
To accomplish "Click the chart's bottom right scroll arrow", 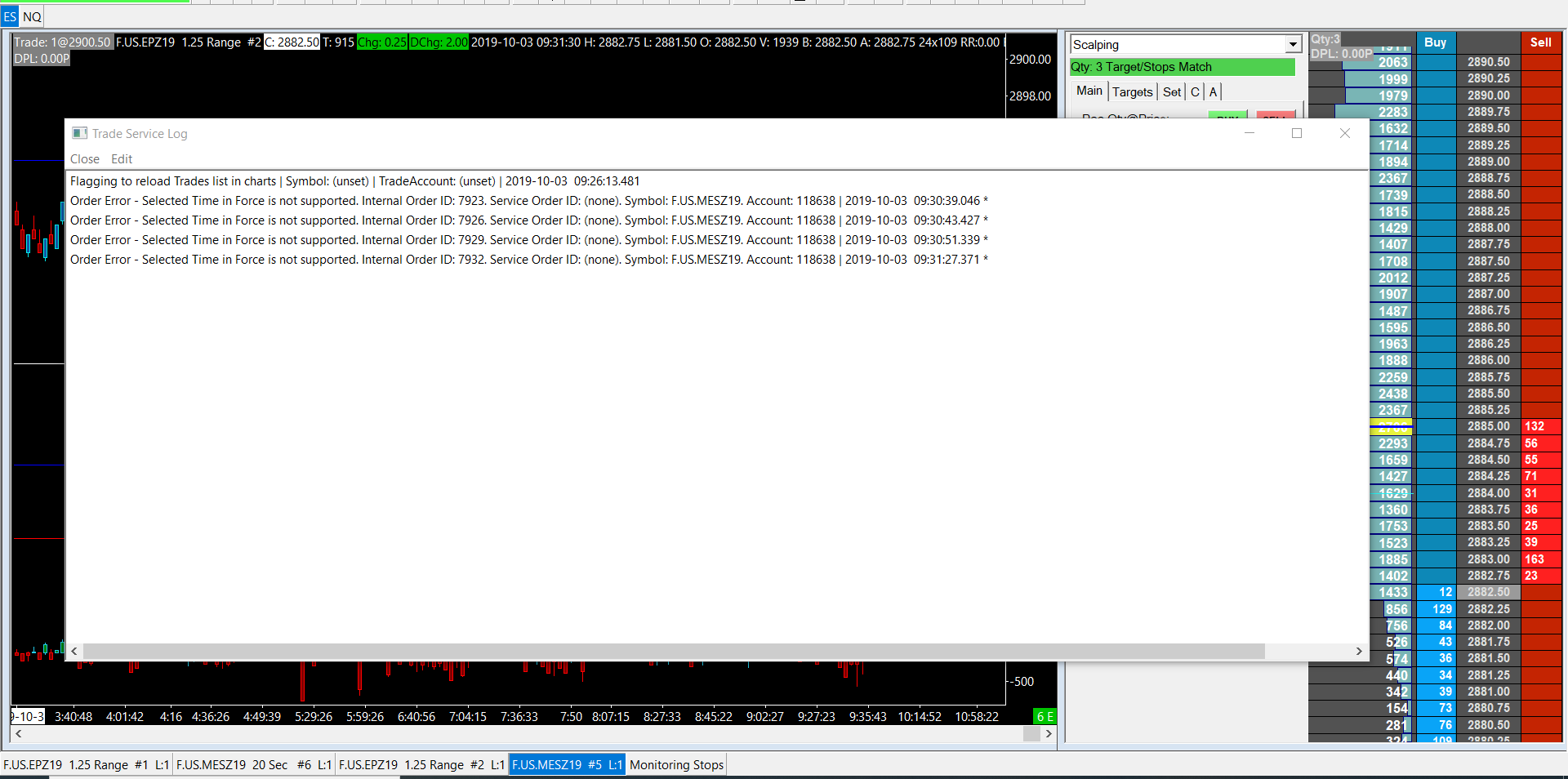I will [x=1049, y=734].
